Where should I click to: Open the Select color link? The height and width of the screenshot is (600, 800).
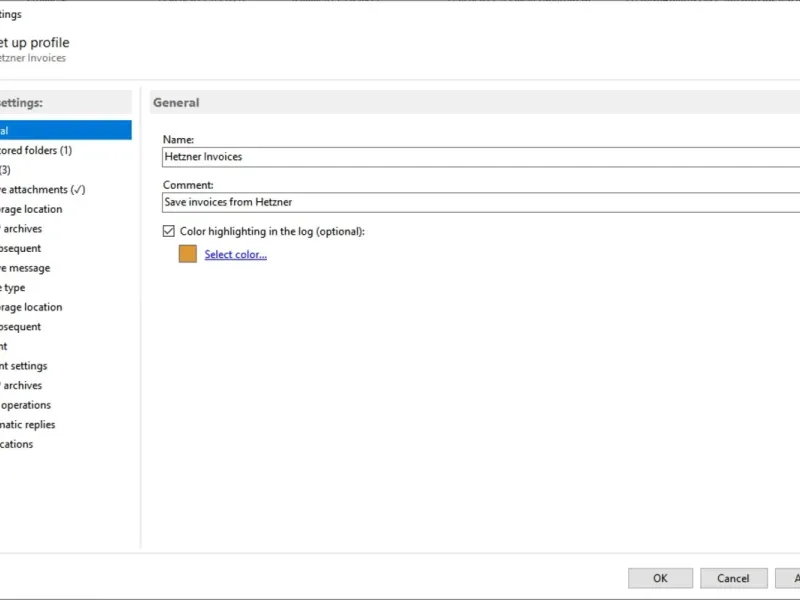pyautogui.click(x=235, y=255)
